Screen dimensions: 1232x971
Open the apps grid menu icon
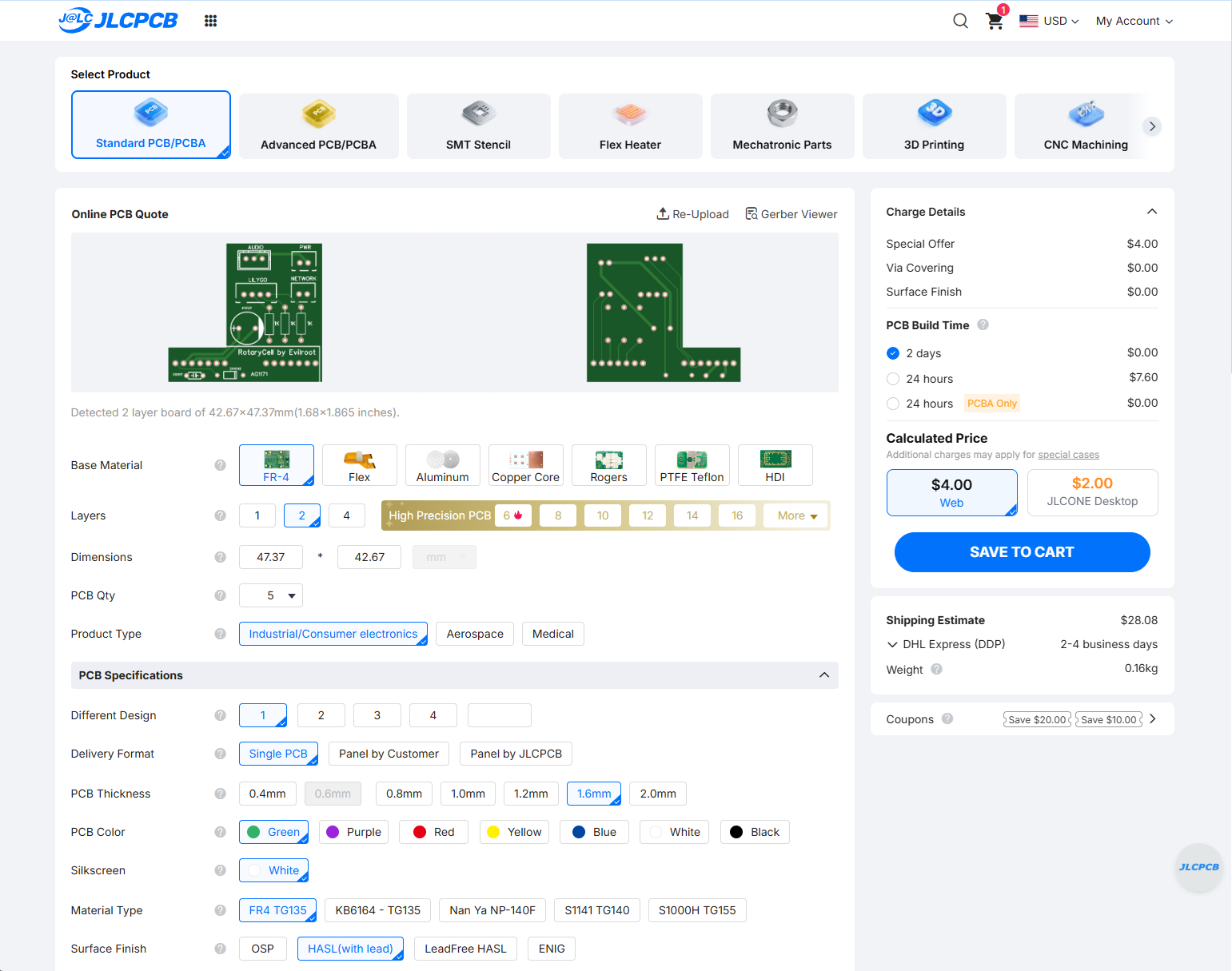click(x=210, y=21)
